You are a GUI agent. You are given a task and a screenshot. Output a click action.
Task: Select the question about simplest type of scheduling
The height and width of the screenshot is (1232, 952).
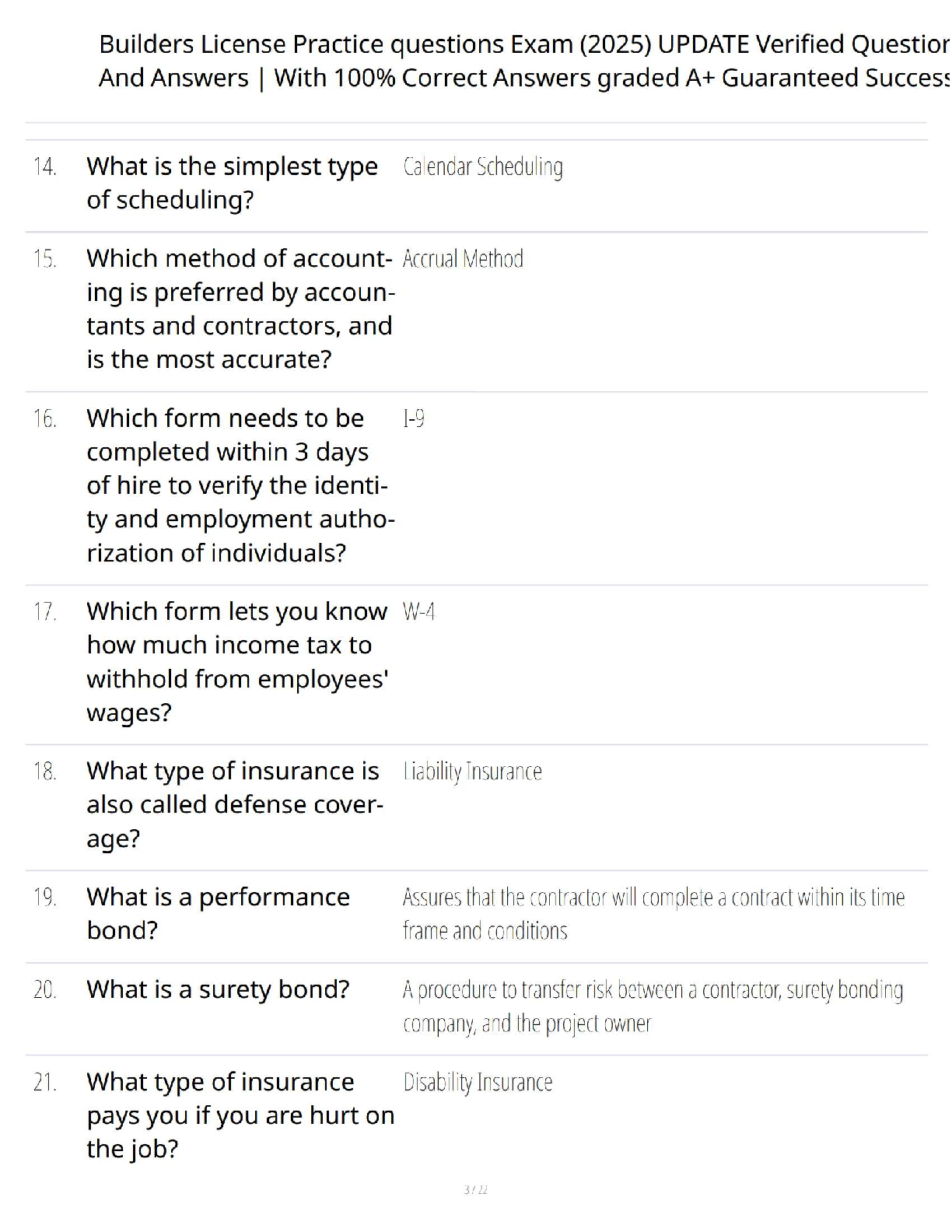232,183
